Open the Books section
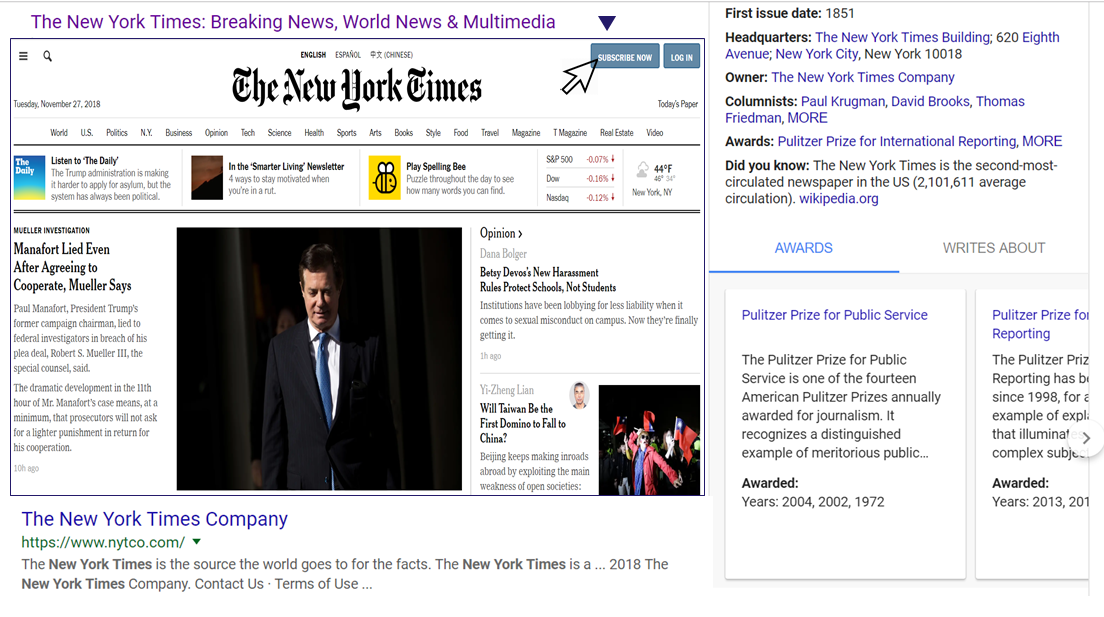This screenshot has height=617, width=1104. point(403,132)
